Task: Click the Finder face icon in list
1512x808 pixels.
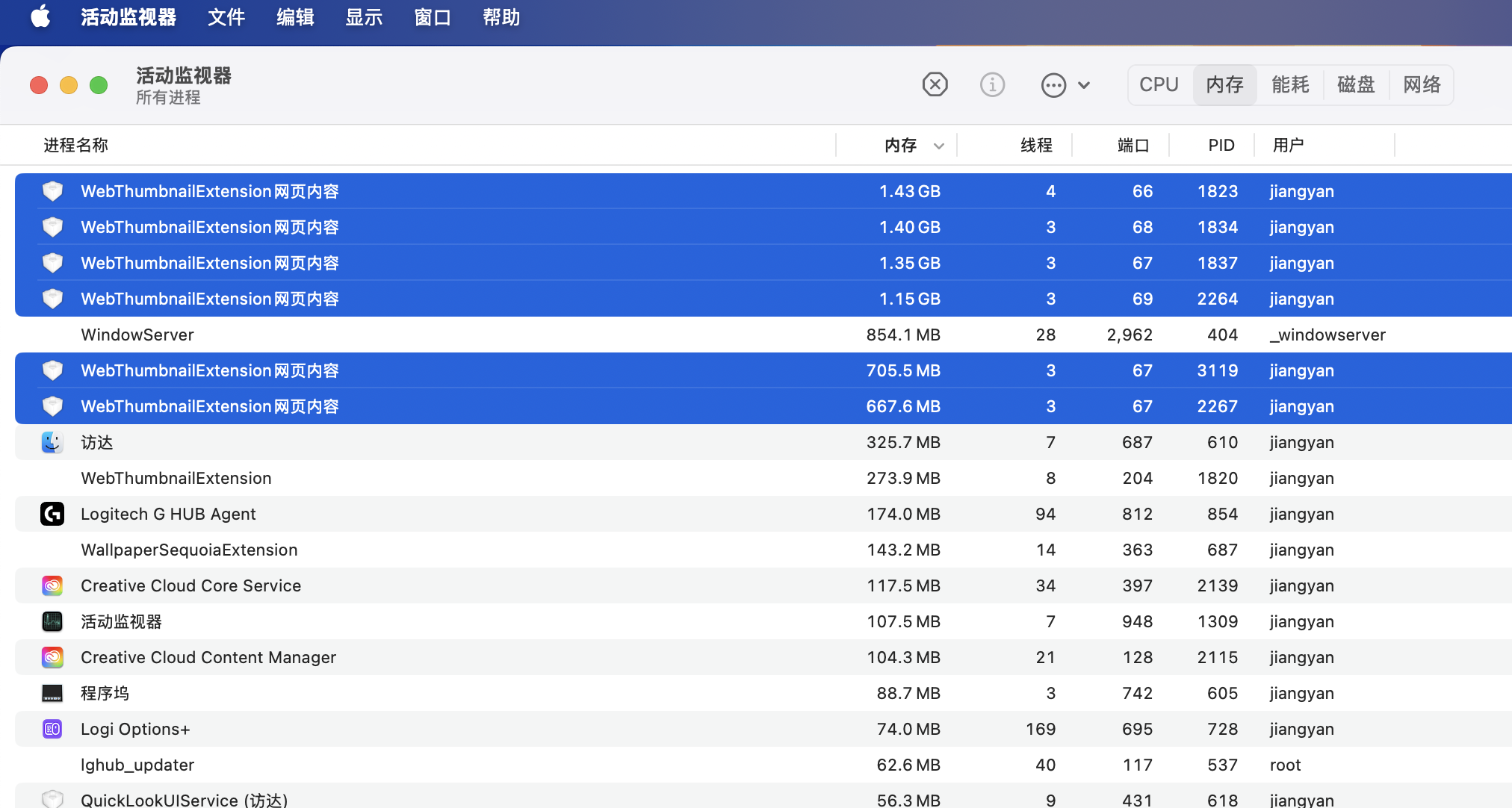Action: [x=52, y=442]
